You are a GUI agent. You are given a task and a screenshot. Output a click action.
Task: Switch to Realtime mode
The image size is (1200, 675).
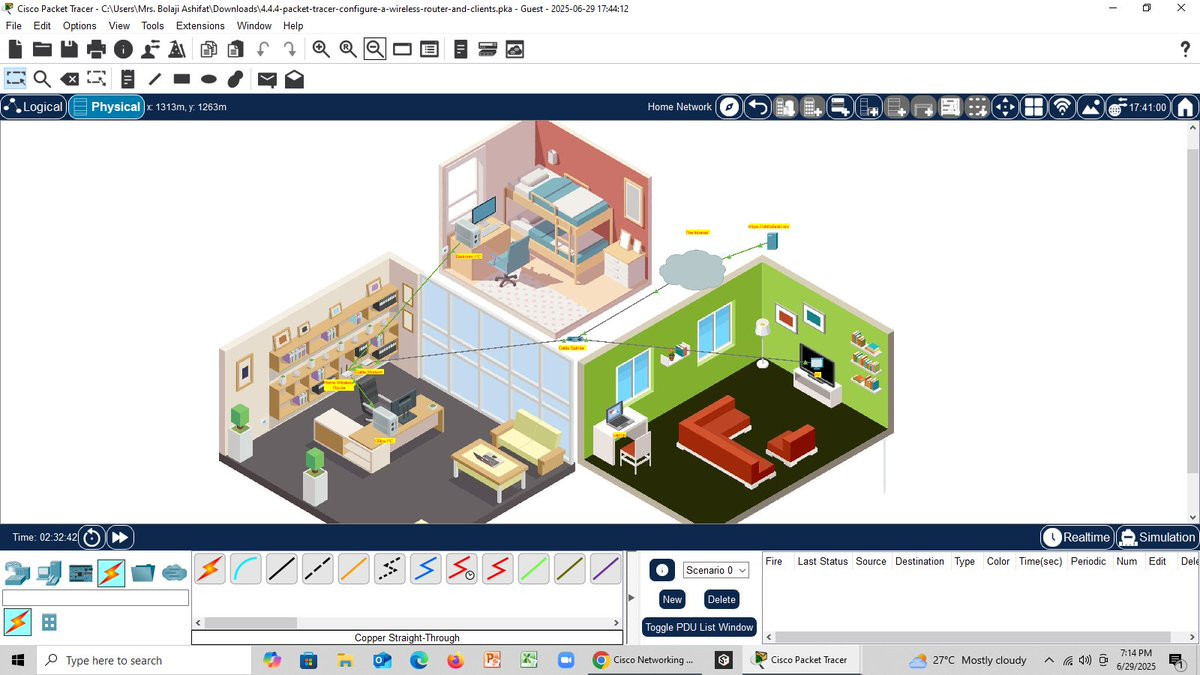(1076, 537)
